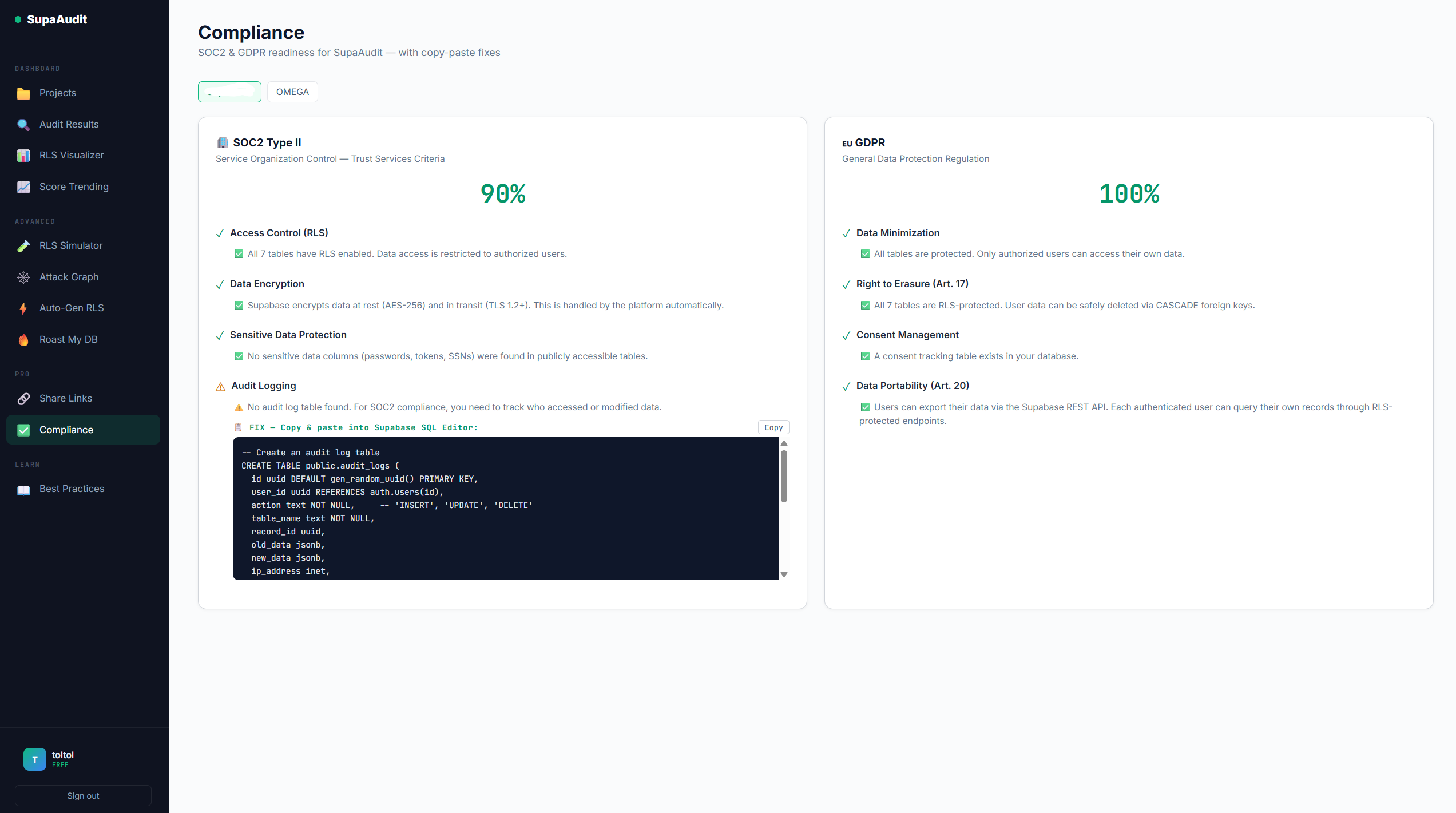Click the toltol user avatar
The height and width of the screenshot is (813, 1456).
[x=35, y=759]
